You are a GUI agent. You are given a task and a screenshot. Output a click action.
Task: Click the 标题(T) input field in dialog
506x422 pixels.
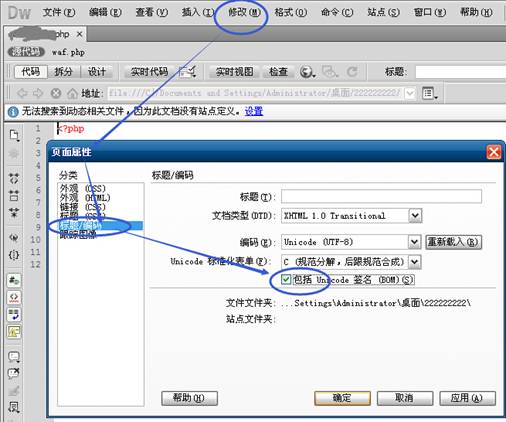pos(381,196)
